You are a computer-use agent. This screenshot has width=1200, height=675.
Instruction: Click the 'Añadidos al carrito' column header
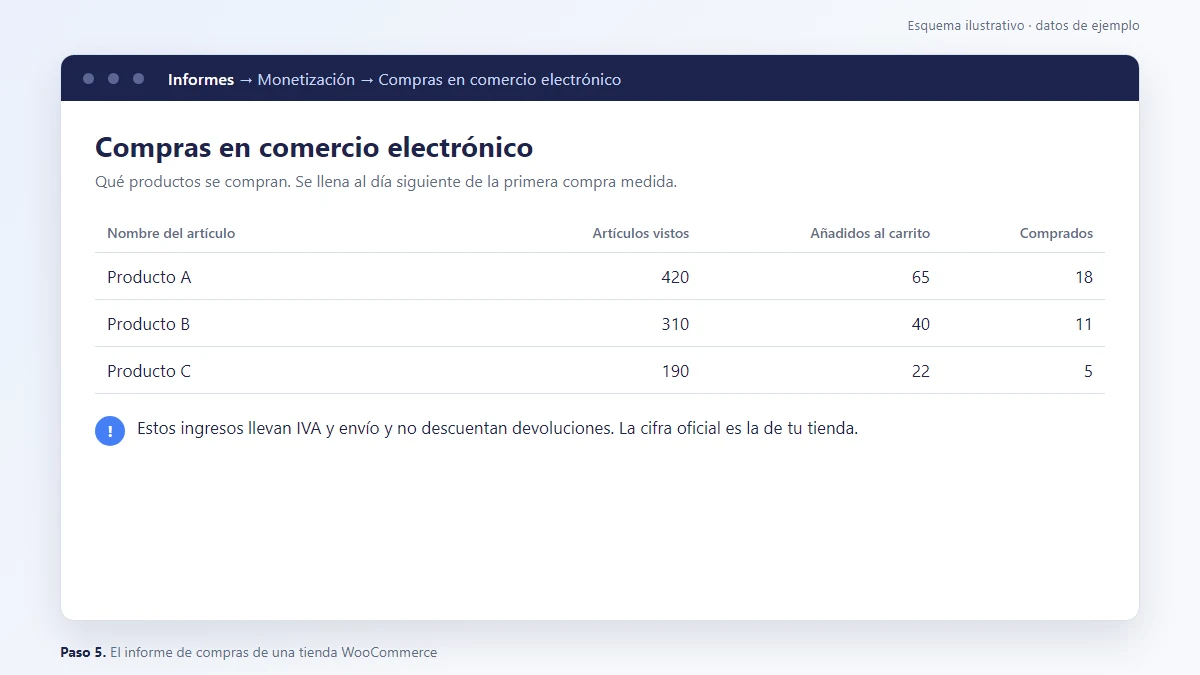pos(870,233)
